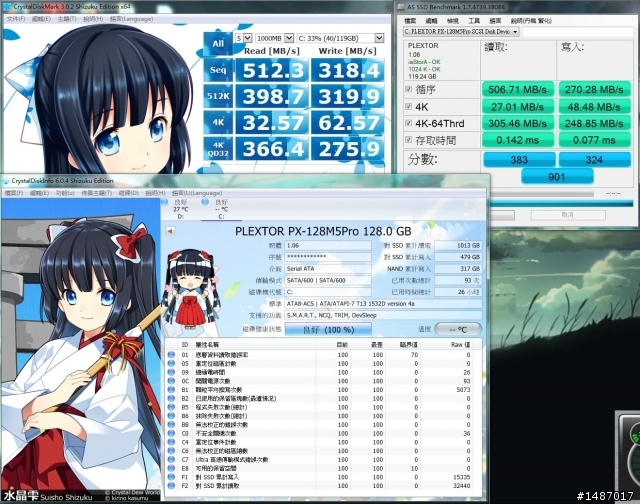Run the Seq benchmark button
Screen dimensions: 640x504
pos(218,70)
